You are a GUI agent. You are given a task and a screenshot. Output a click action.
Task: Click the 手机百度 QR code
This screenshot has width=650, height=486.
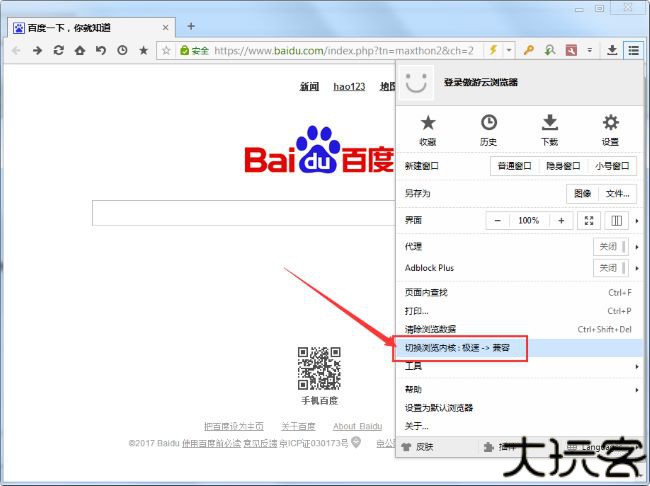pos(319,368)
